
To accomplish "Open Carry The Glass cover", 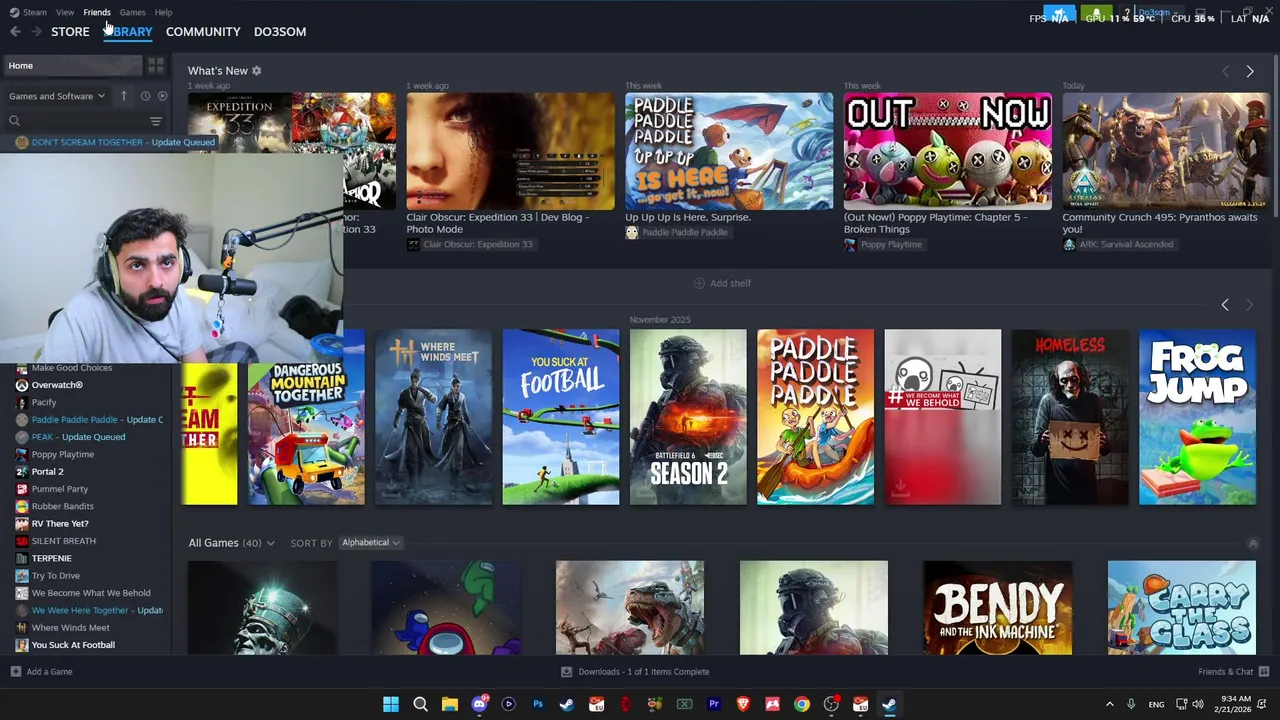I will coord(1181,608).
